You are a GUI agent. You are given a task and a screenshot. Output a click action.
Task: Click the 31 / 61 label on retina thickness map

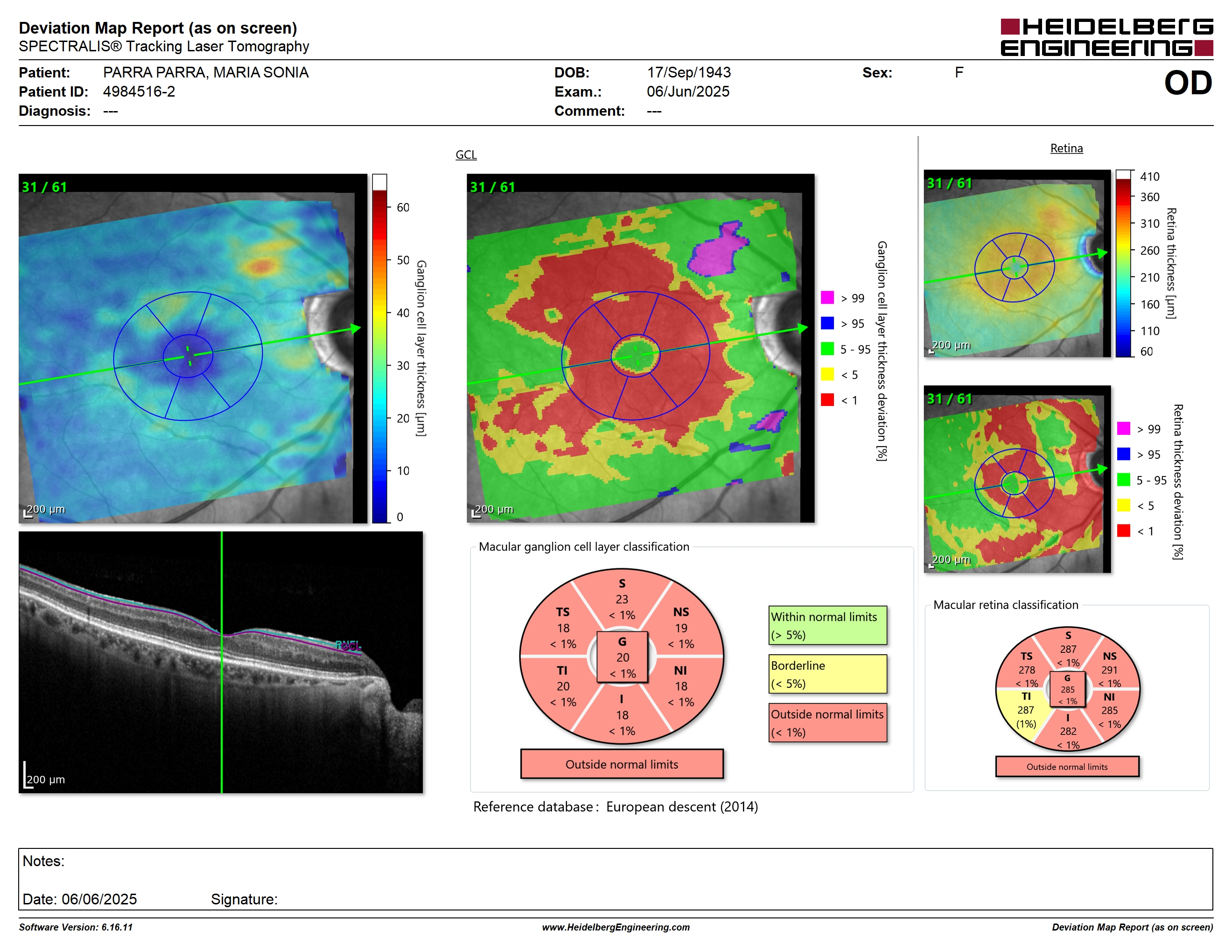click(x=950, y=183)
